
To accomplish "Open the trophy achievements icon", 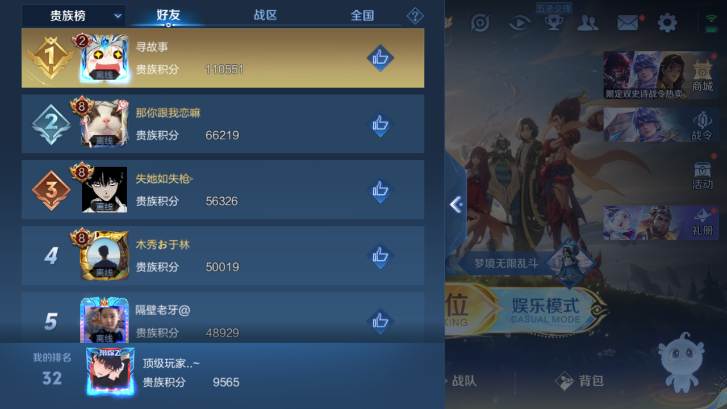I will point(554,22).
